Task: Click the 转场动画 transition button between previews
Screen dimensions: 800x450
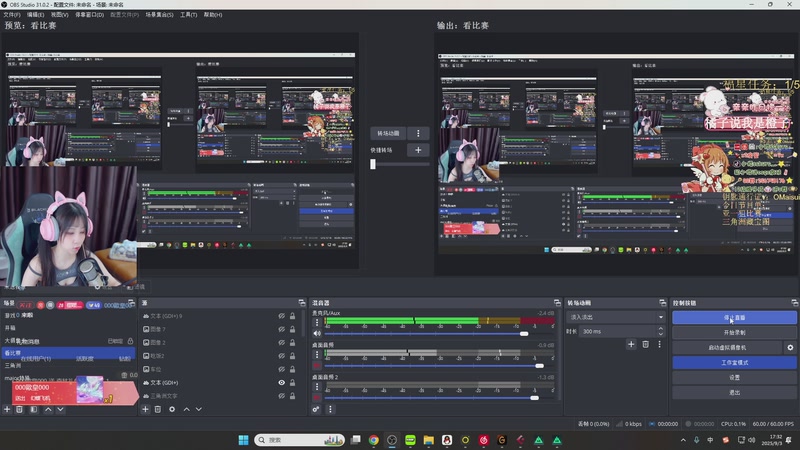Action: pos(388,133)
